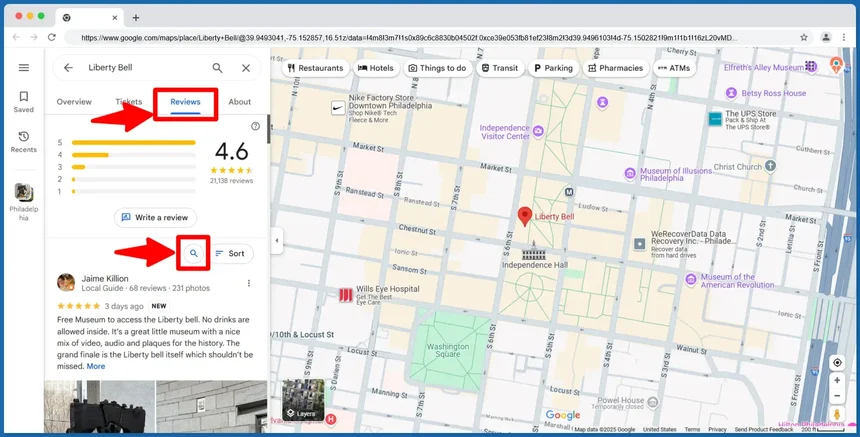The image size is (860, 437).
Task: Click Wills Eye Hospital marker
Action: pyautogui.click(x=346, y=295)
